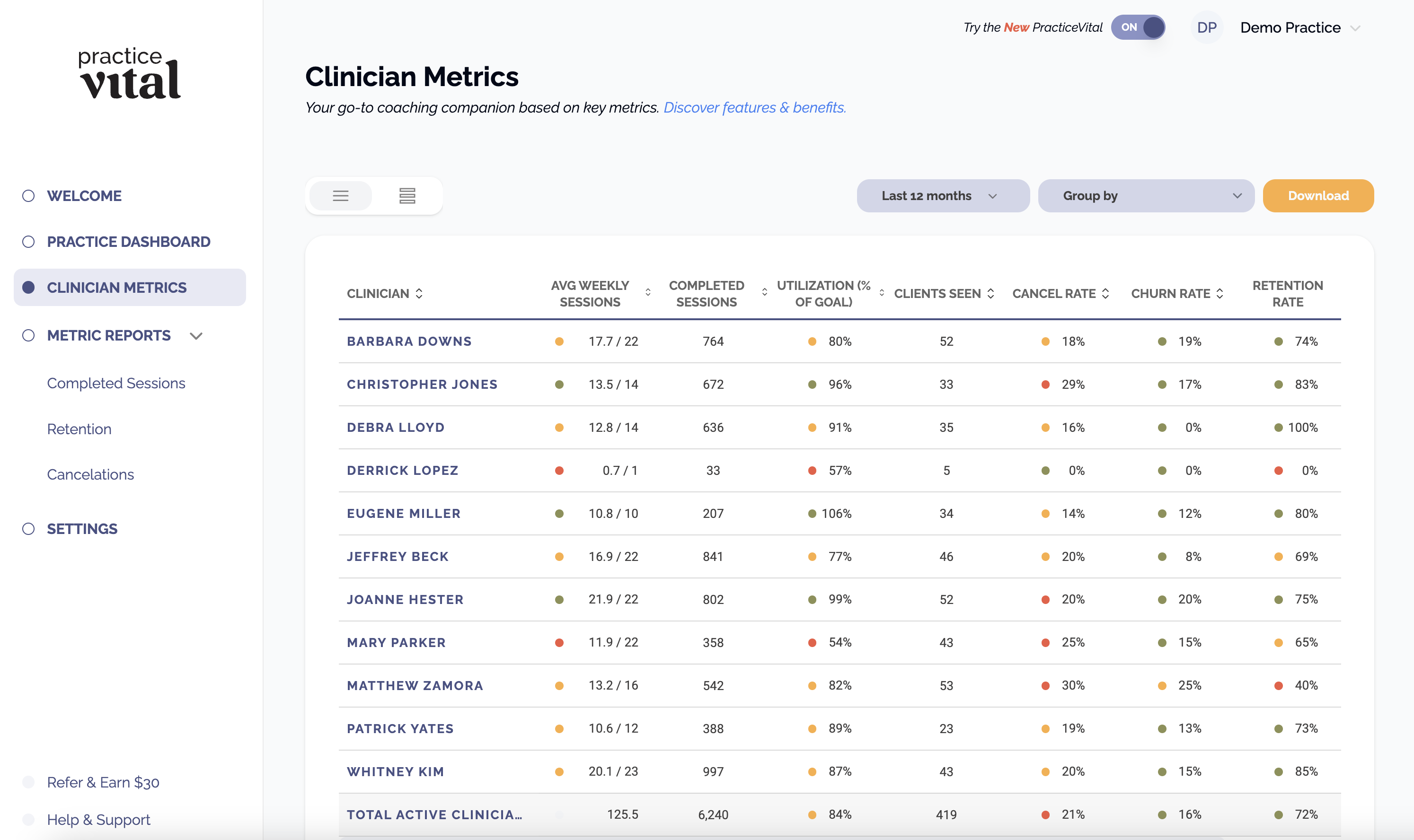Open the Group by dropdown
Viewport: 1414px width, 840px height.
click(1146, 196)
